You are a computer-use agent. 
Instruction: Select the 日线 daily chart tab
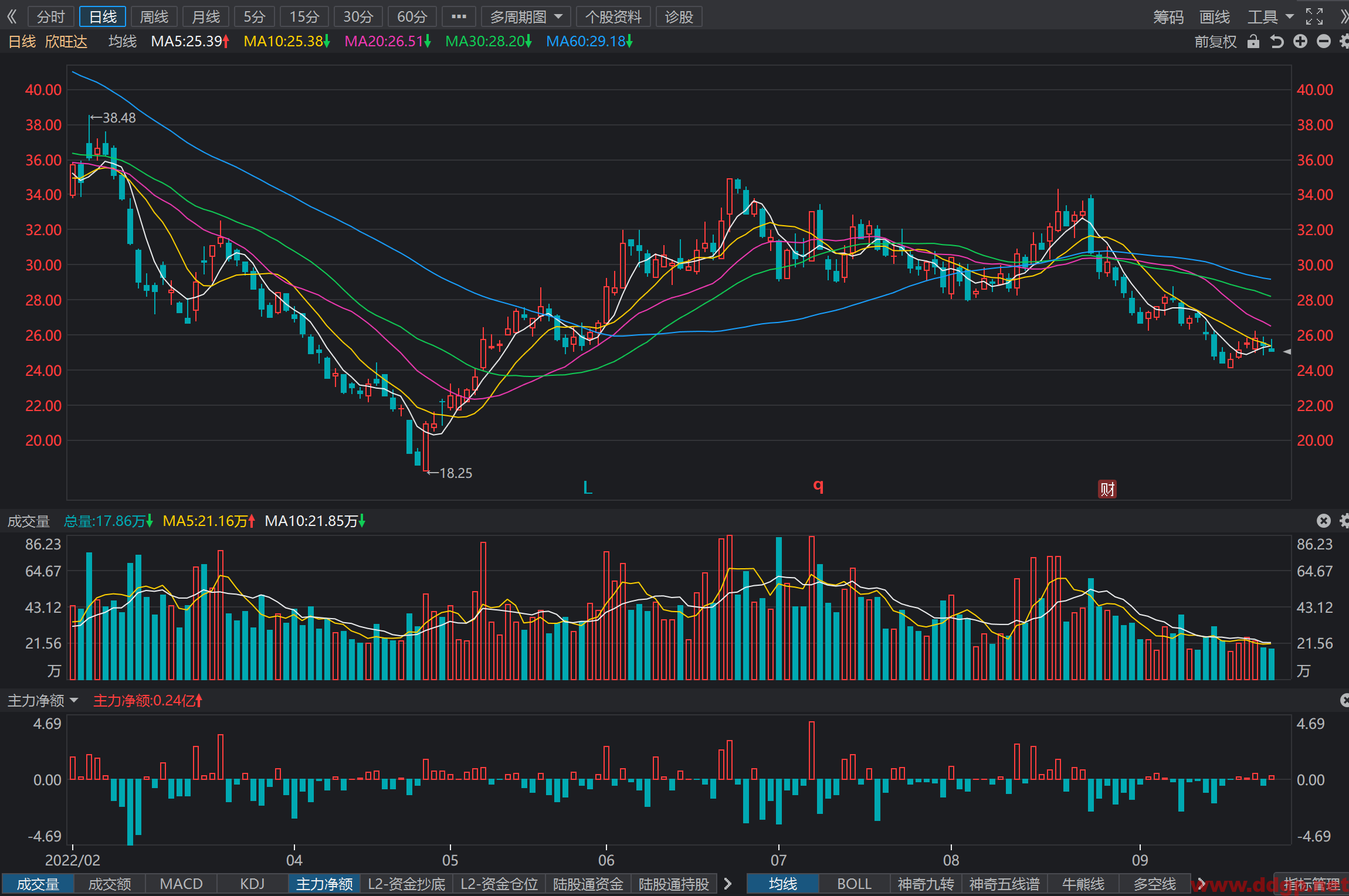(x=103, y=16)
